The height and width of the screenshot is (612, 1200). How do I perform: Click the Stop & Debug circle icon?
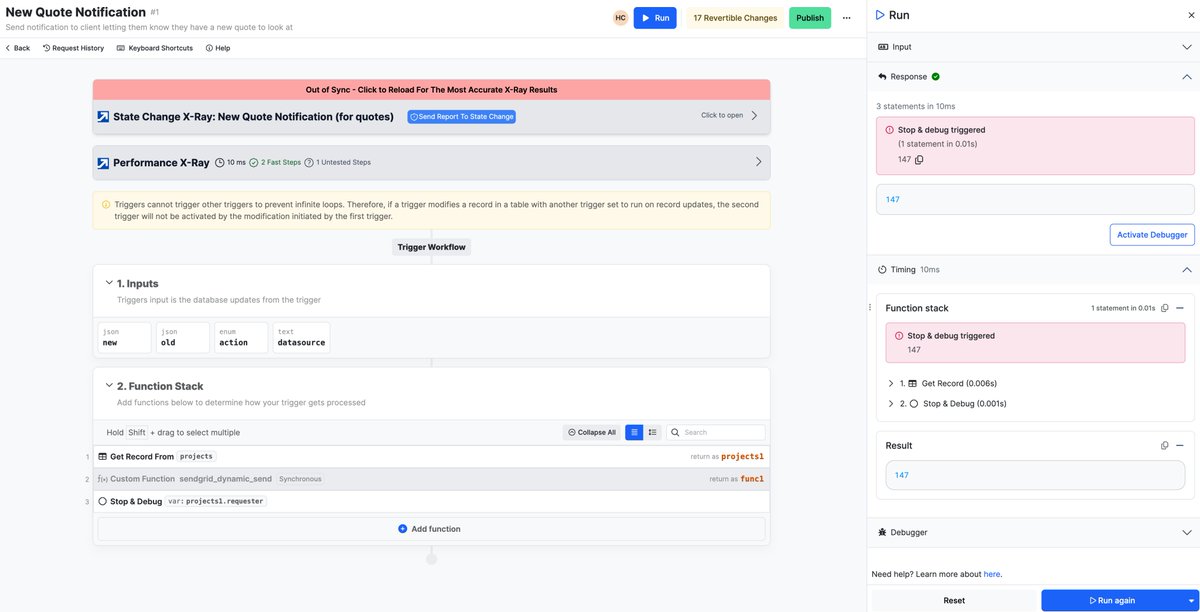coord(102,502)
